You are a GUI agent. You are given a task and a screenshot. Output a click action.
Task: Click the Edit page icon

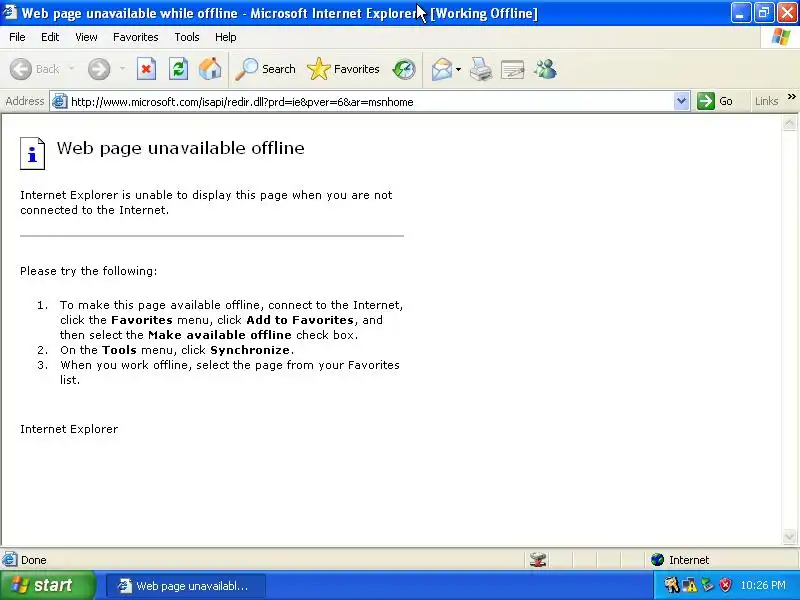tap(513, 69)
